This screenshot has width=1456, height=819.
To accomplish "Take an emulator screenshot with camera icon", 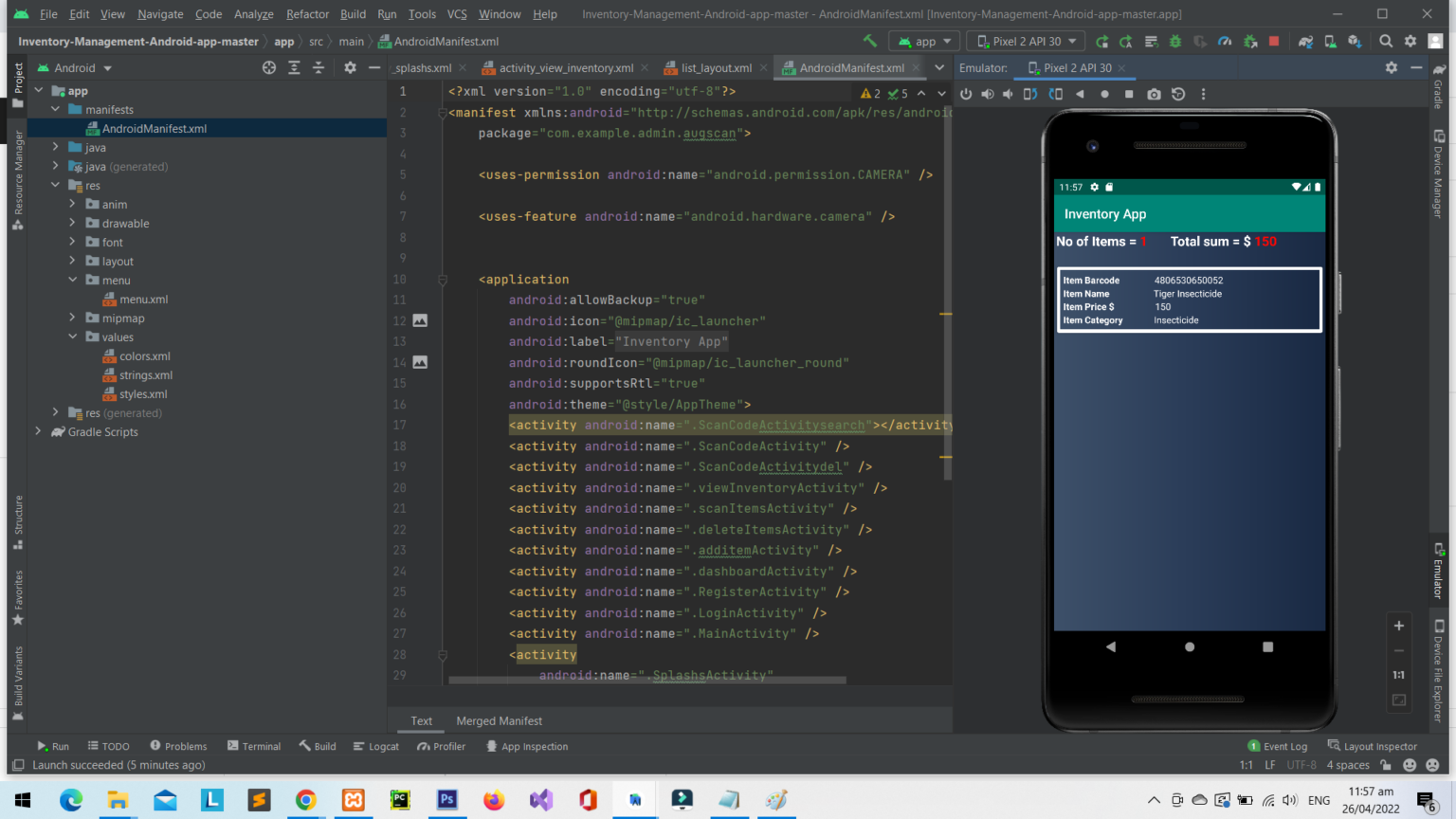I will click(1154, 94).
